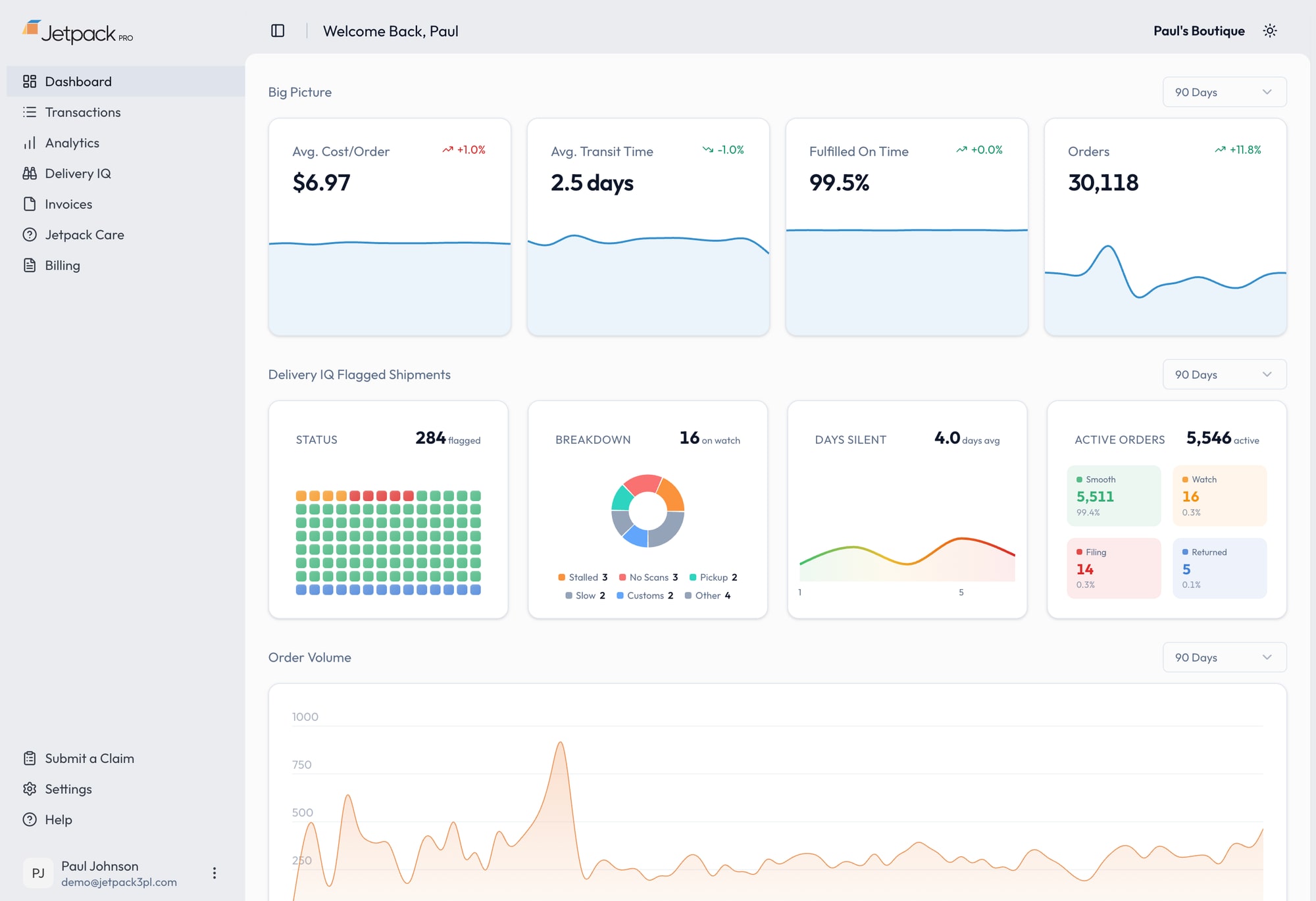Click the demo@jetpack3pl.com email

click(x=119, y=882)
